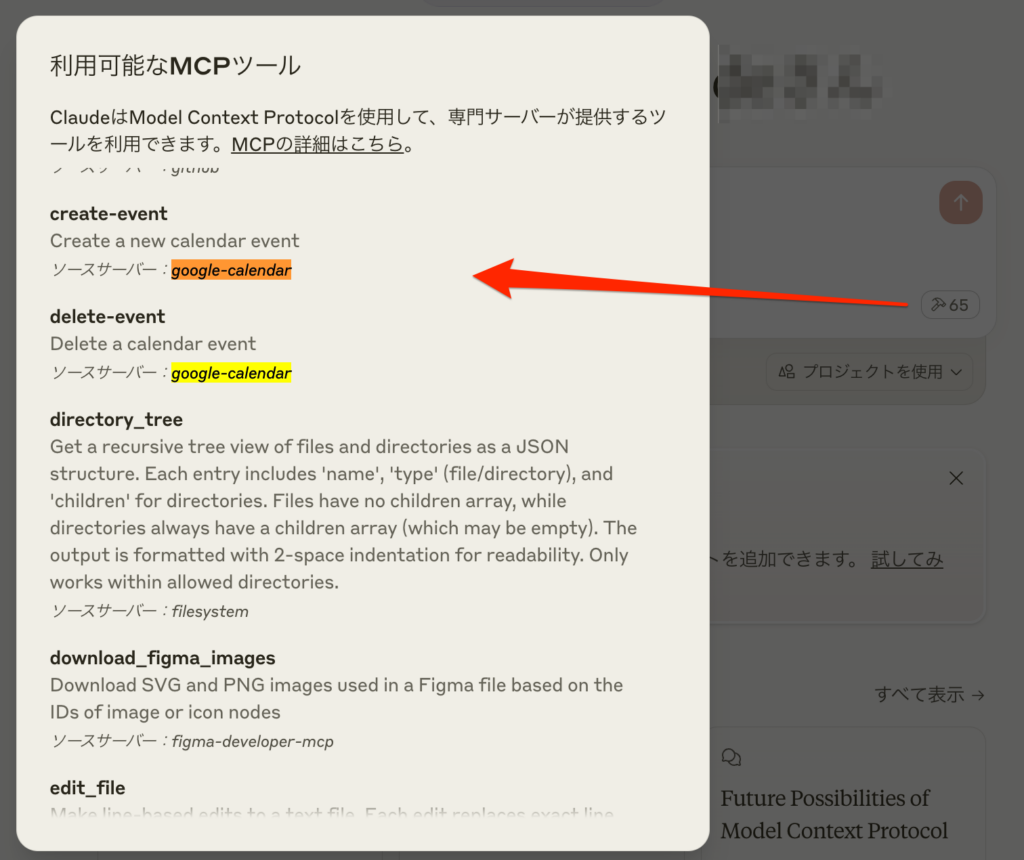Click the orange-highlighted google-calendar label
Viewport: 1024px width, 860px height.
[x=231, y=270]
